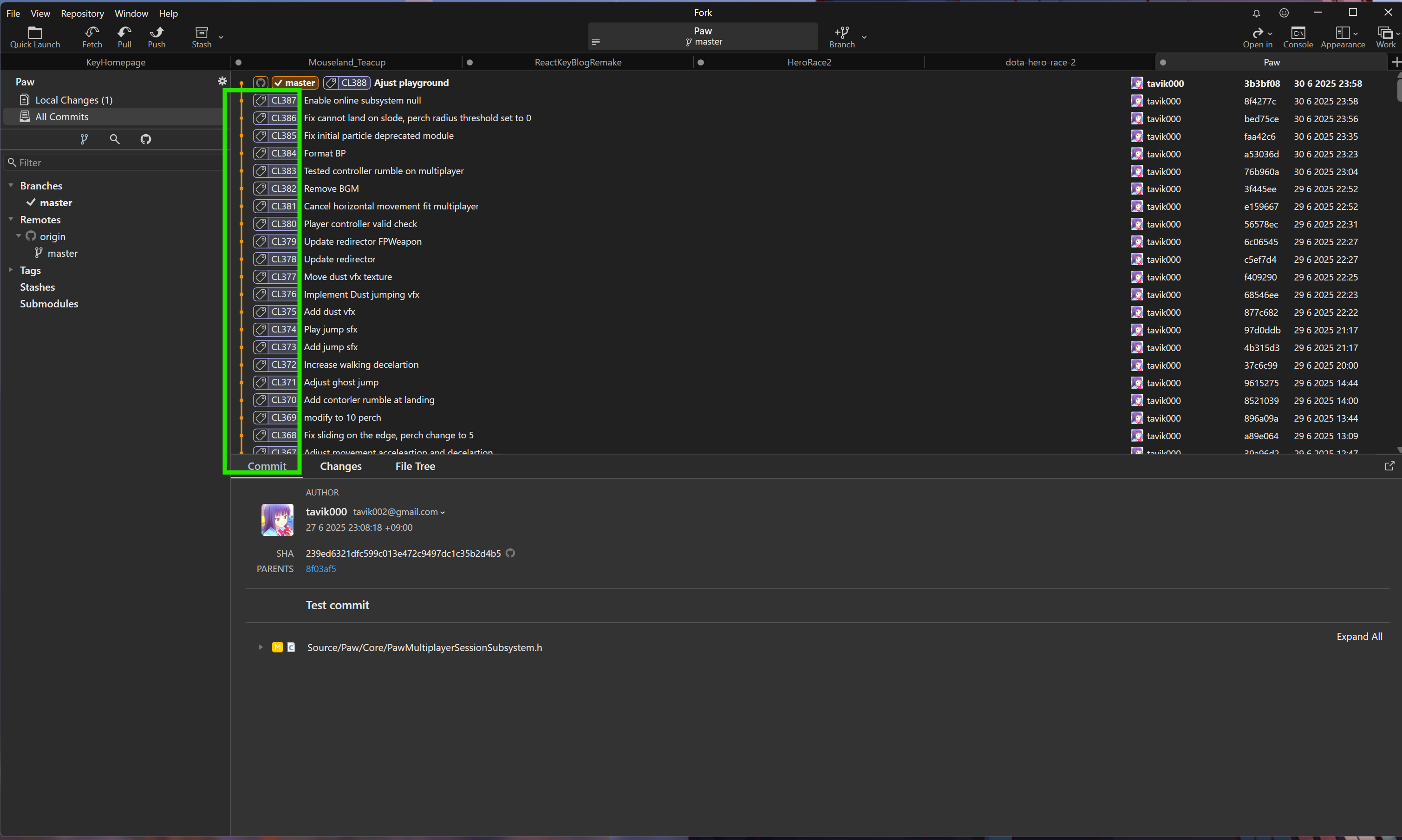Viewport: 1402px width, 840px height.
Task: Open repository settings gear in sidebar
Action: point(222,82)
